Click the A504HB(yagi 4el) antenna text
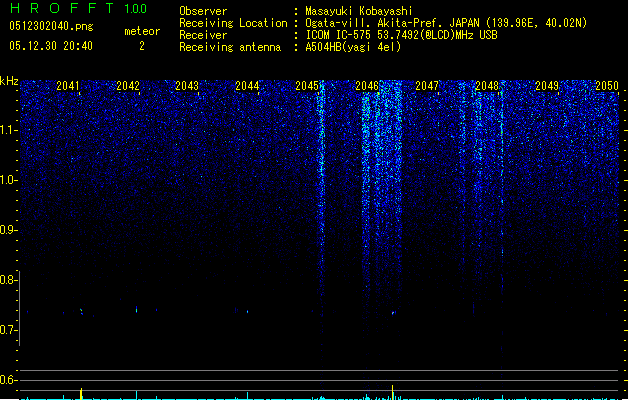Viewport: 629px width, 400px height. [x=353, y=47]
